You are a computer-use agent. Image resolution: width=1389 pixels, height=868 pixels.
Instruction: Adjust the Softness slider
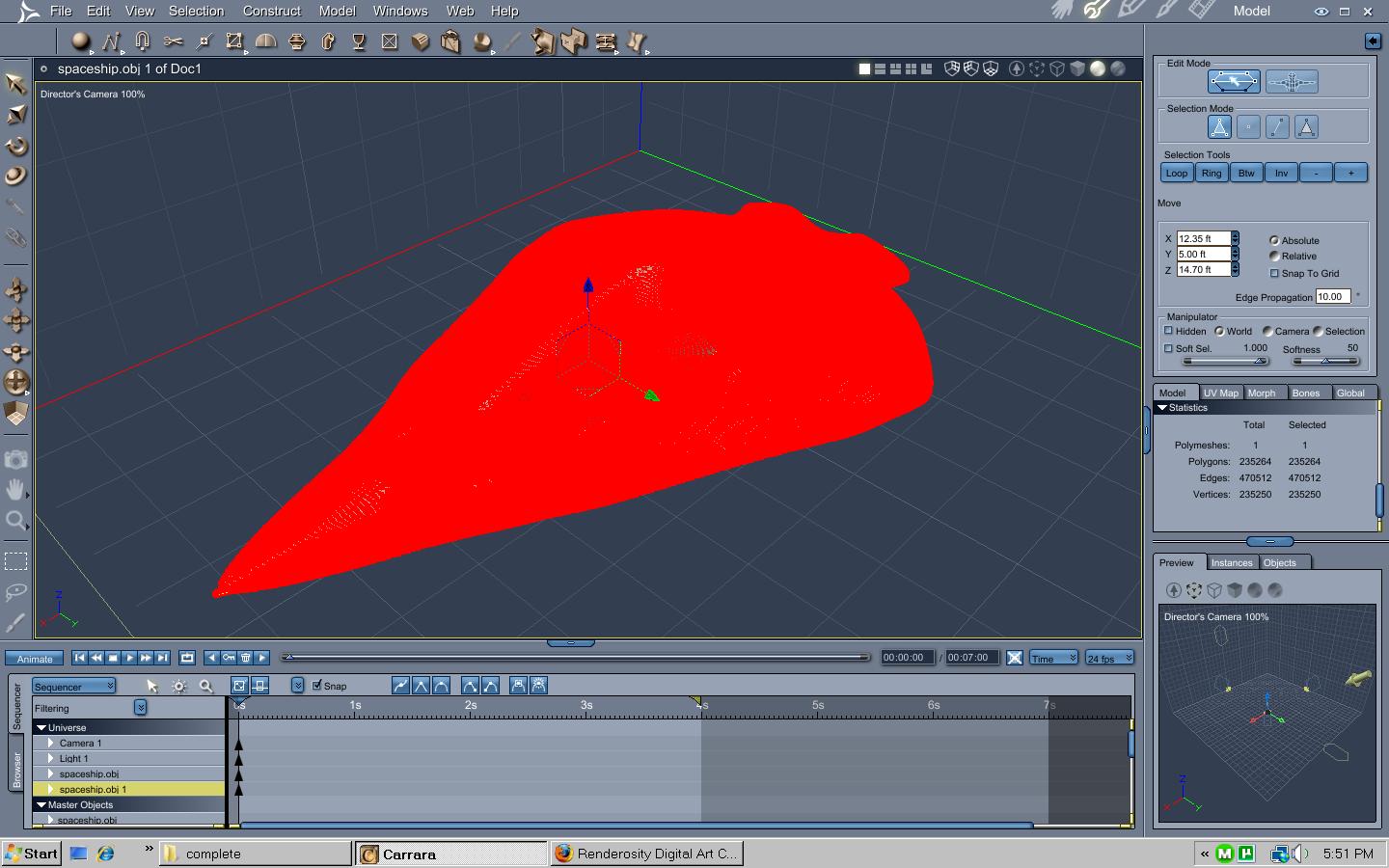[1326, 361]
